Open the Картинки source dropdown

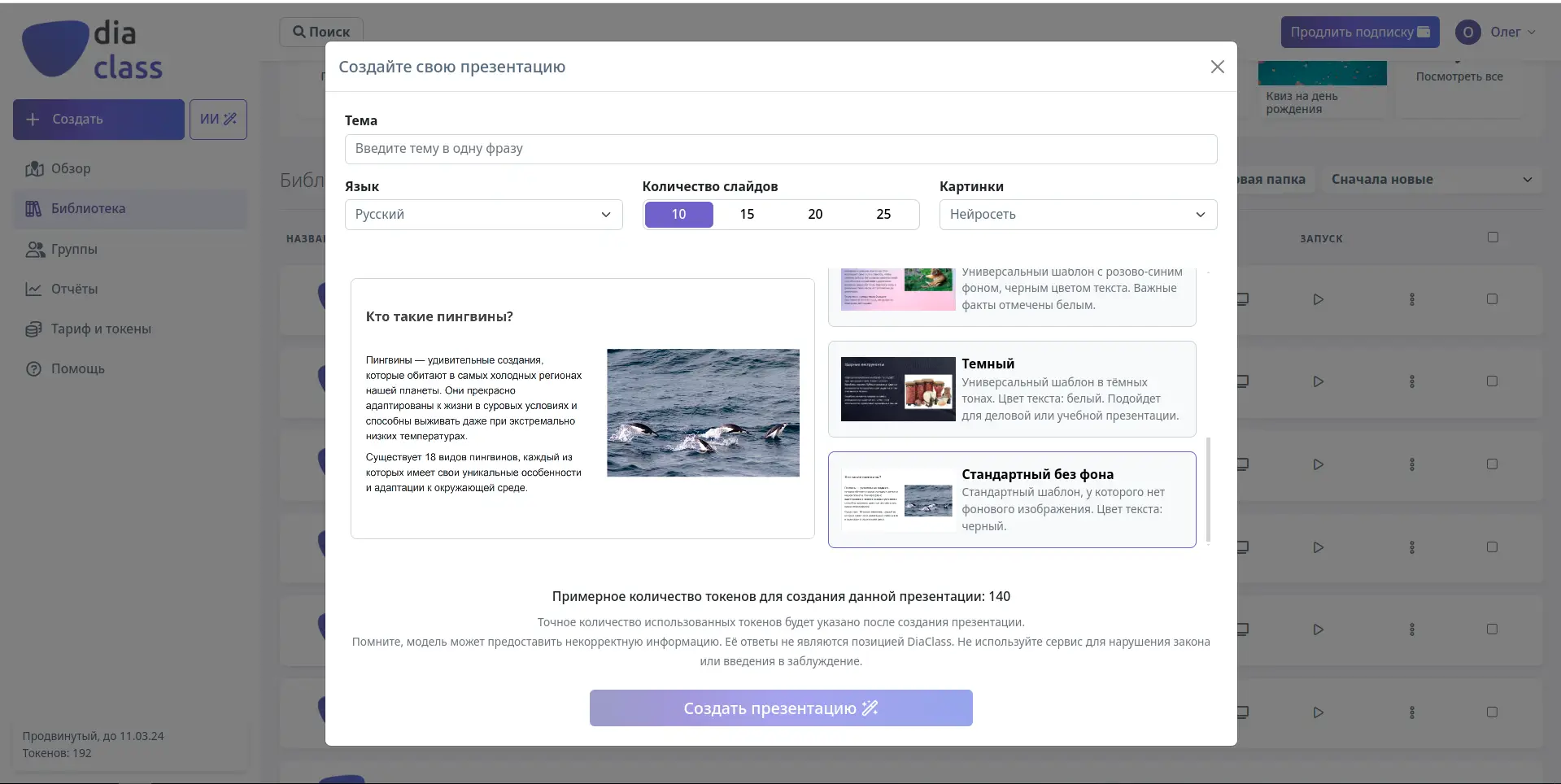tap(1078, 215)
